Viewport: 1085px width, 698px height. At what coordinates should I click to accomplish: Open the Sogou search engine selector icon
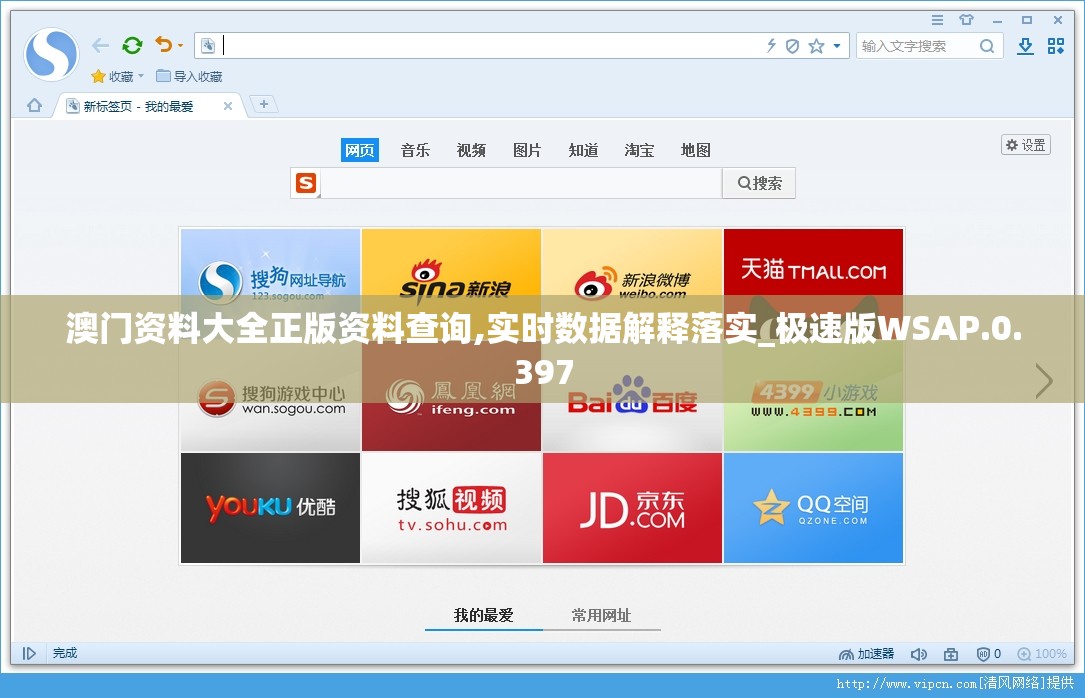click(x=306, y=183)
